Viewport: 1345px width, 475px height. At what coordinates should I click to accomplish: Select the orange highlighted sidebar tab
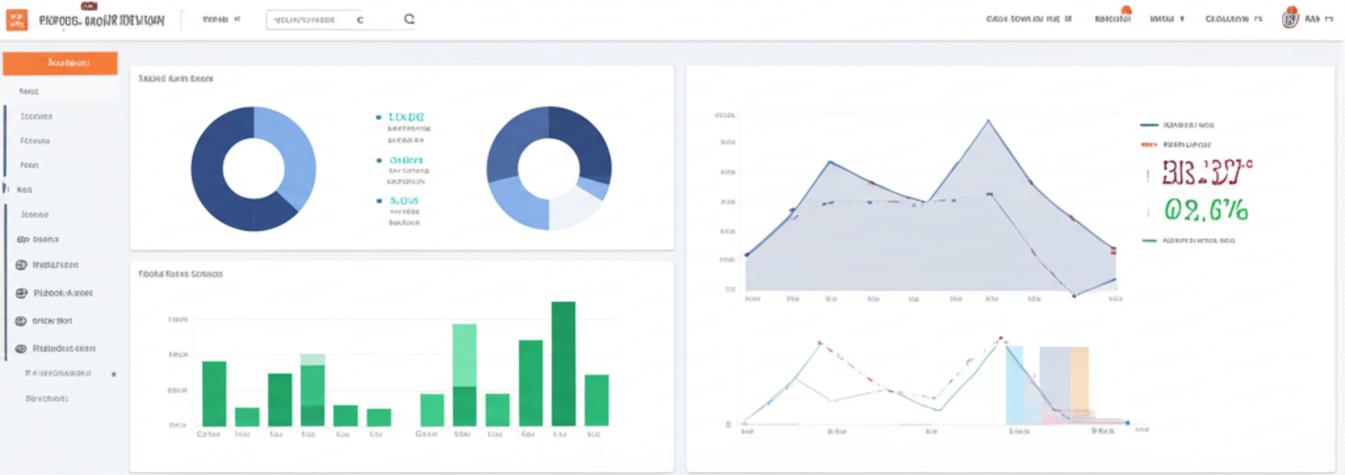pyautogui.click(x=61, y=63)
